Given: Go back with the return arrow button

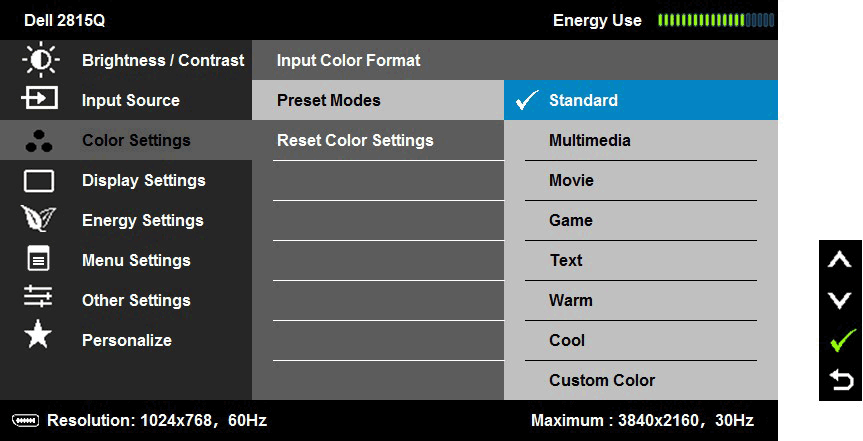Looking at the screenshot, I should (841, 380).
